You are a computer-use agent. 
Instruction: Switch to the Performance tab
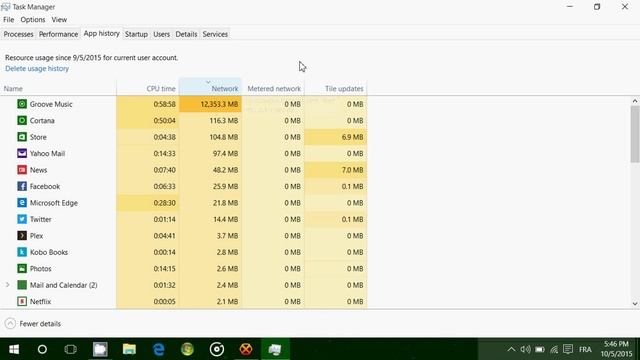(x=58, y=34)
